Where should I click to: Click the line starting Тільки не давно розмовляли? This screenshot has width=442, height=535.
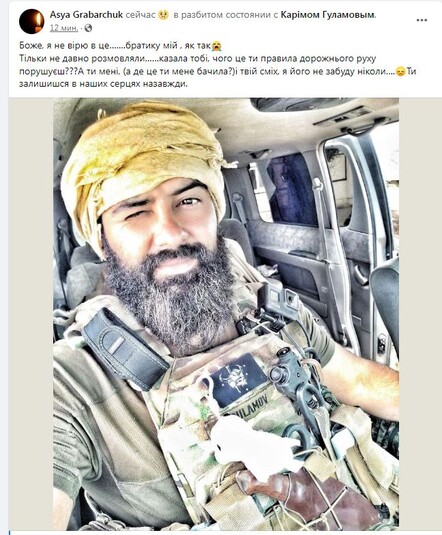click(x=197, y=59)
